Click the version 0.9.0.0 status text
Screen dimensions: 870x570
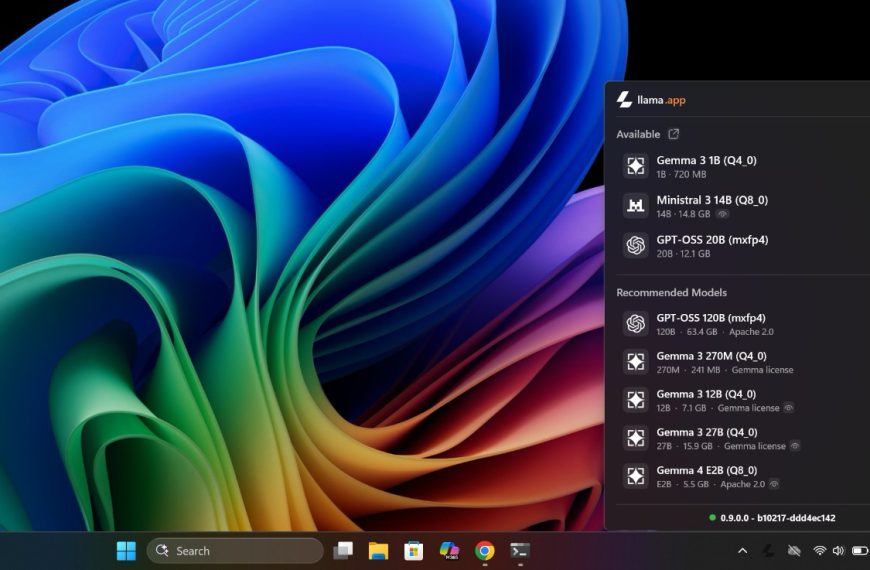coord(777,518)
